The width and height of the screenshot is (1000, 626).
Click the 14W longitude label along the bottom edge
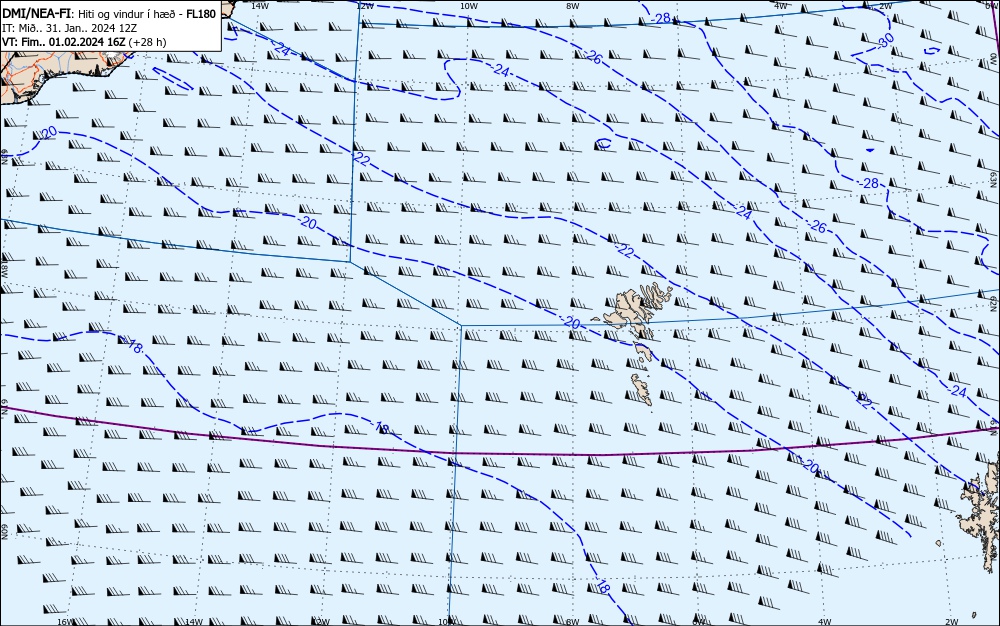(x=194, y=622)
